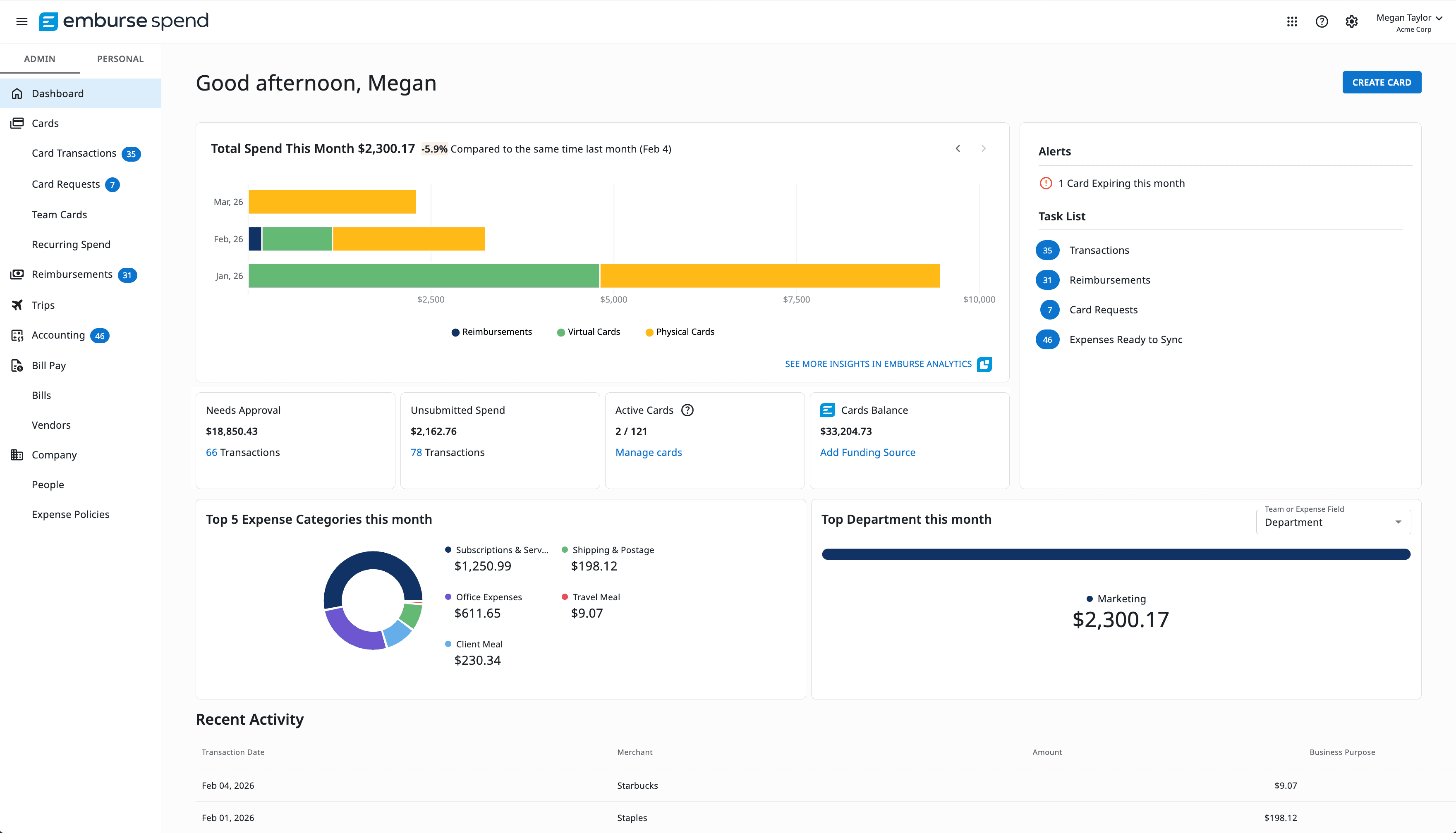Image resolution: width=1456 pixels, height=833 pixels.
Task: Select the Cards icon in the sidebar
Action: click(x=17, y=123)
